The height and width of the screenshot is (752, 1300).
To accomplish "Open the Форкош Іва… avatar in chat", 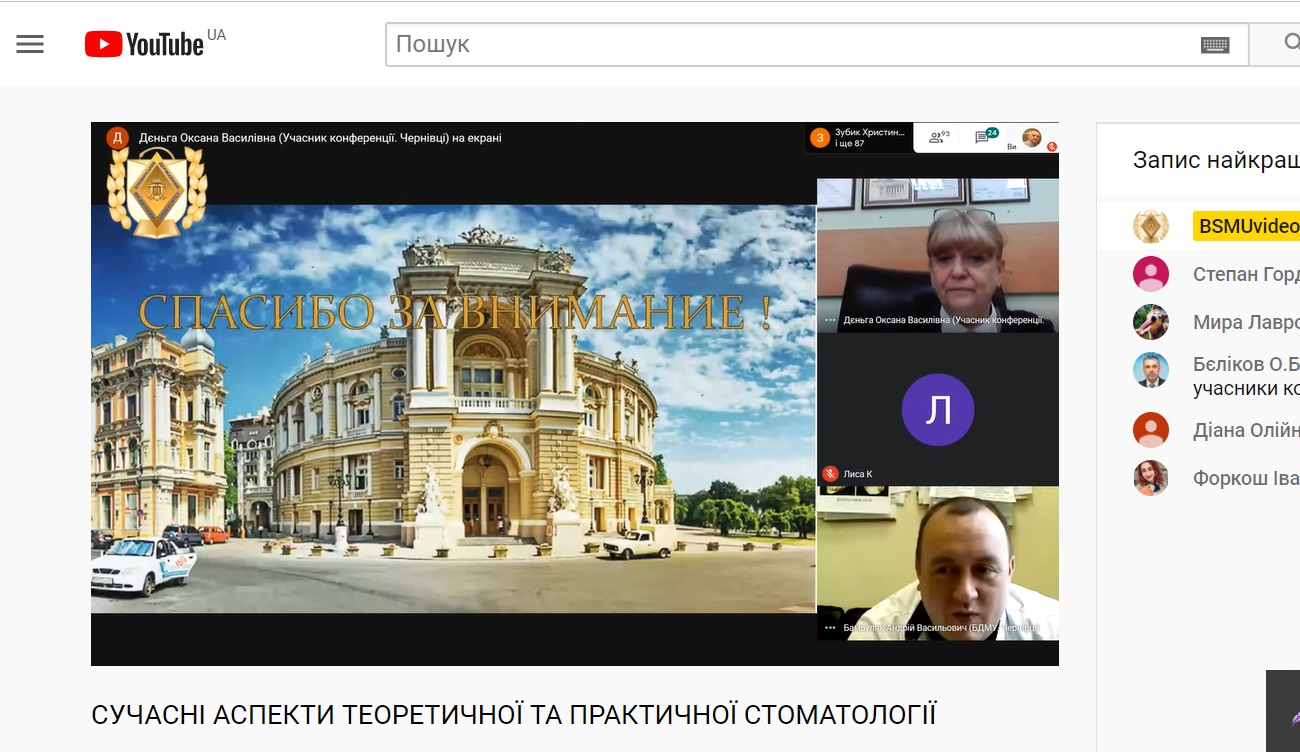I will pos(1151,478).
